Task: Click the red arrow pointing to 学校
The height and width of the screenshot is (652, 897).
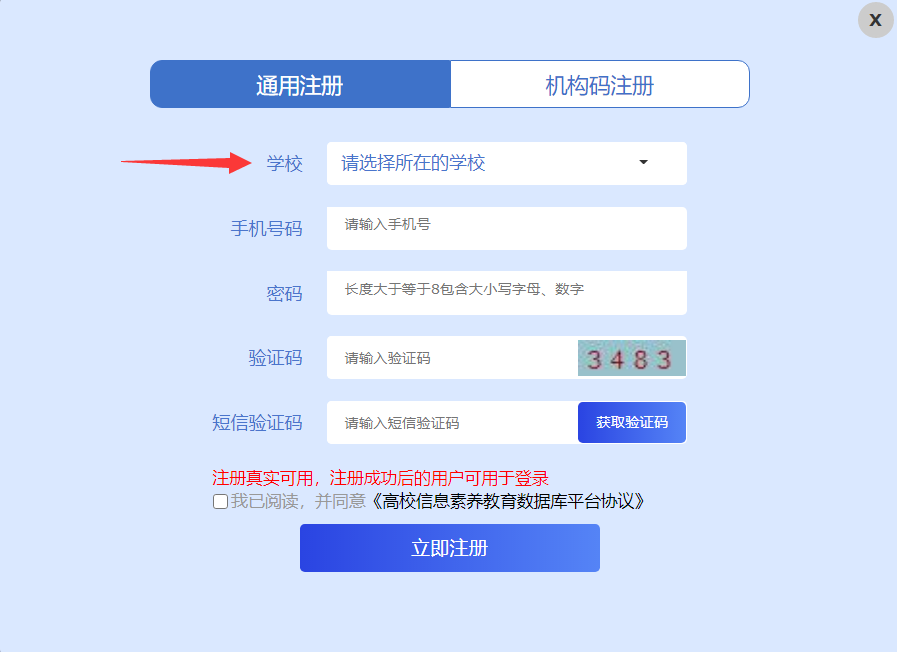Action: coord(186,162)
